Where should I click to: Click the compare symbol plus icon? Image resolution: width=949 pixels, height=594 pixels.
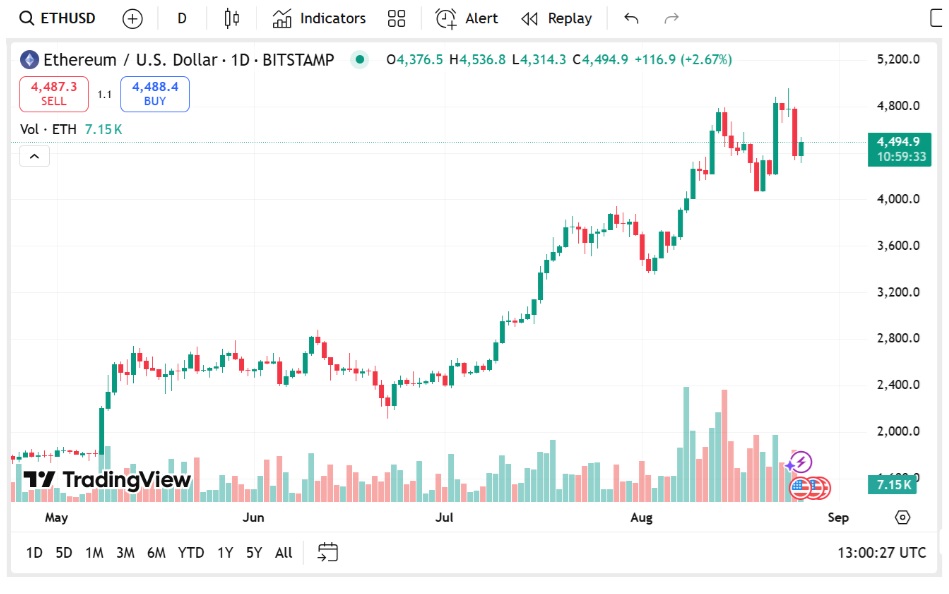131,18
